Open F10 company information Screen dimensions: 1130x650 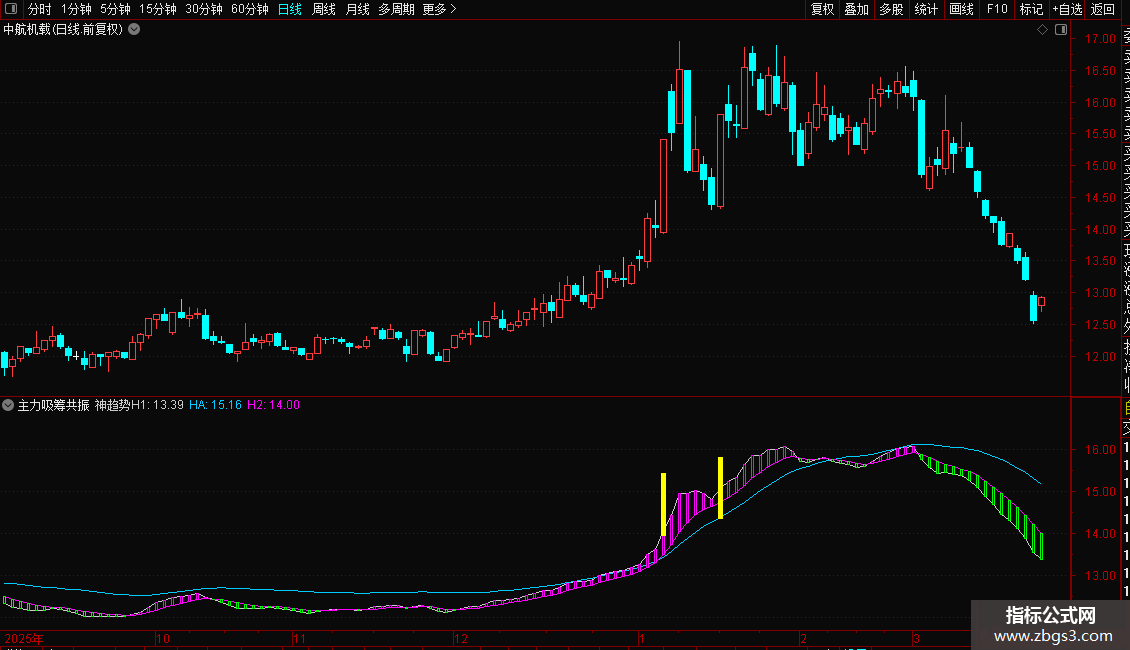997,9
